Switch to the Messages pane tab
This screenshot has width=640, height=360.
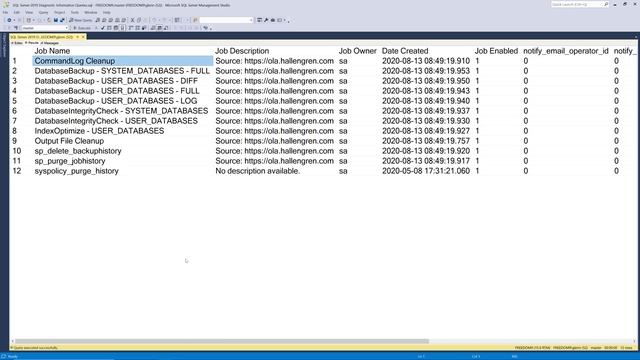50,43
